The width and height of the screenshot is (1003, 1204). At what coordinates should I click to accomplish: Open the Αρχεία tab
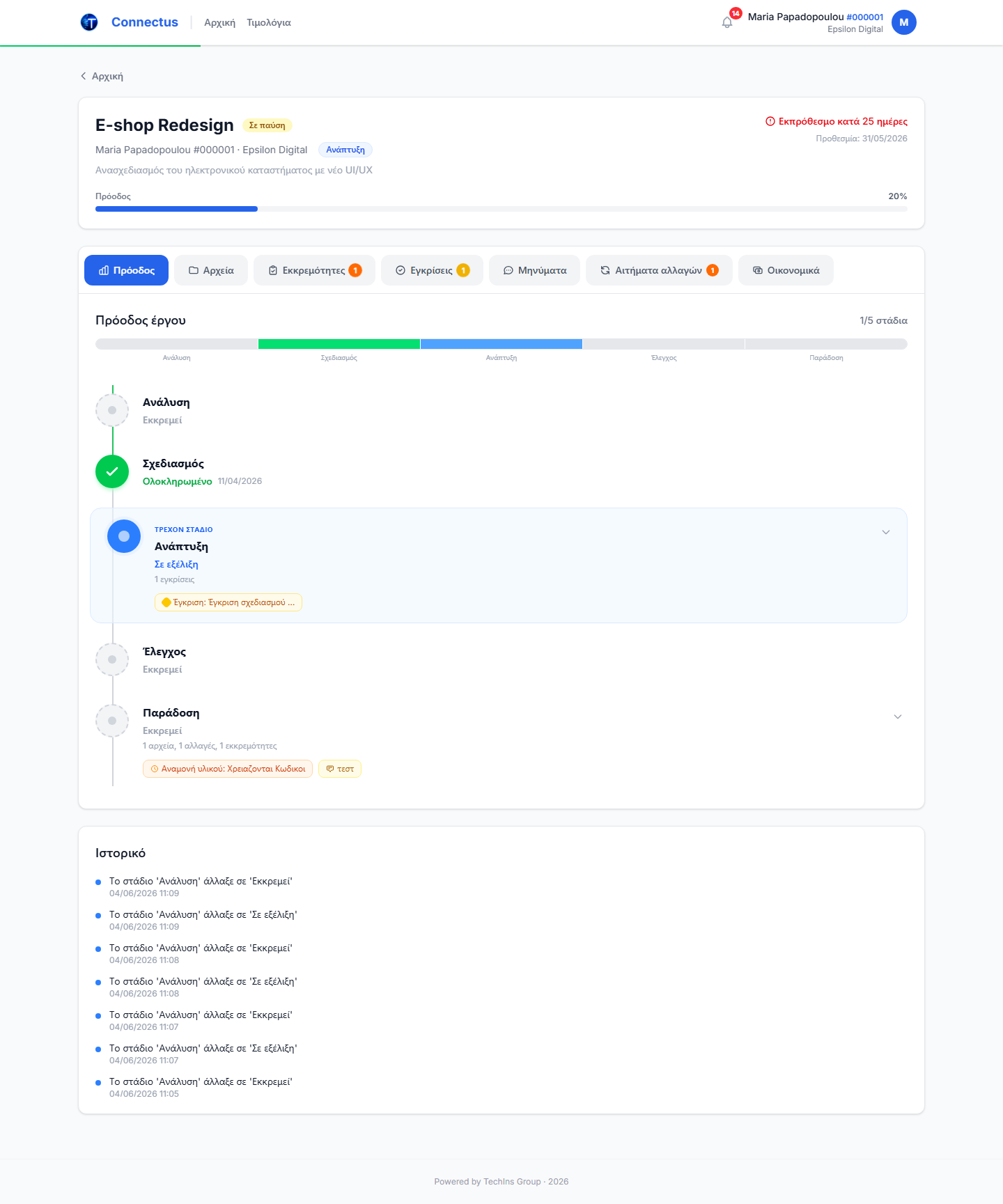point(211,270)
